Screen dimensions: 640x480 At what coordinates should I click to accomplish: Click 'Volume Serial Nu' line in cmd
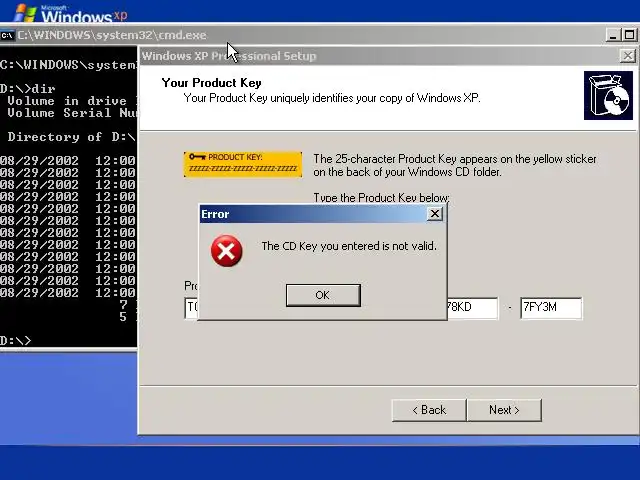[x=72, y=113]
